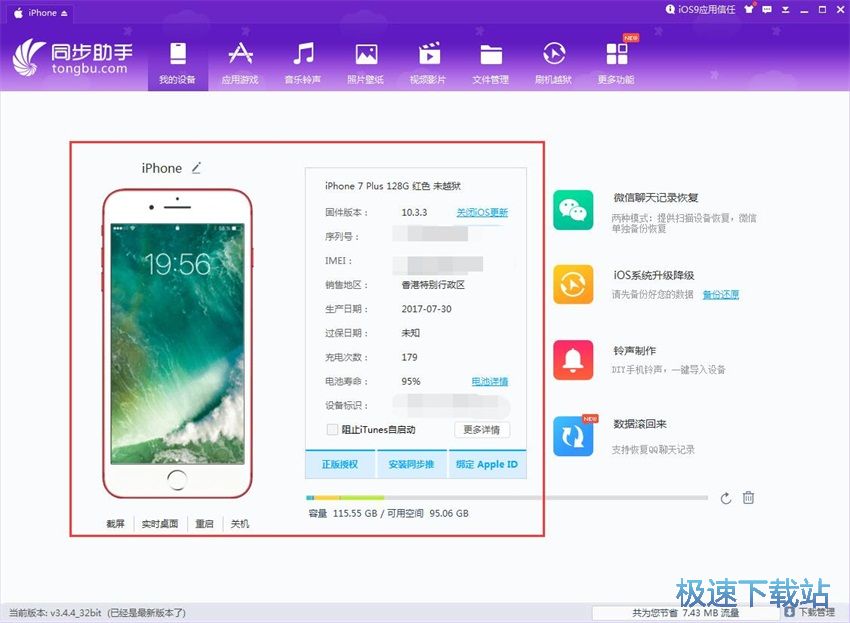
Task: Click the 关机 power off button
Action: coord(240,524)
